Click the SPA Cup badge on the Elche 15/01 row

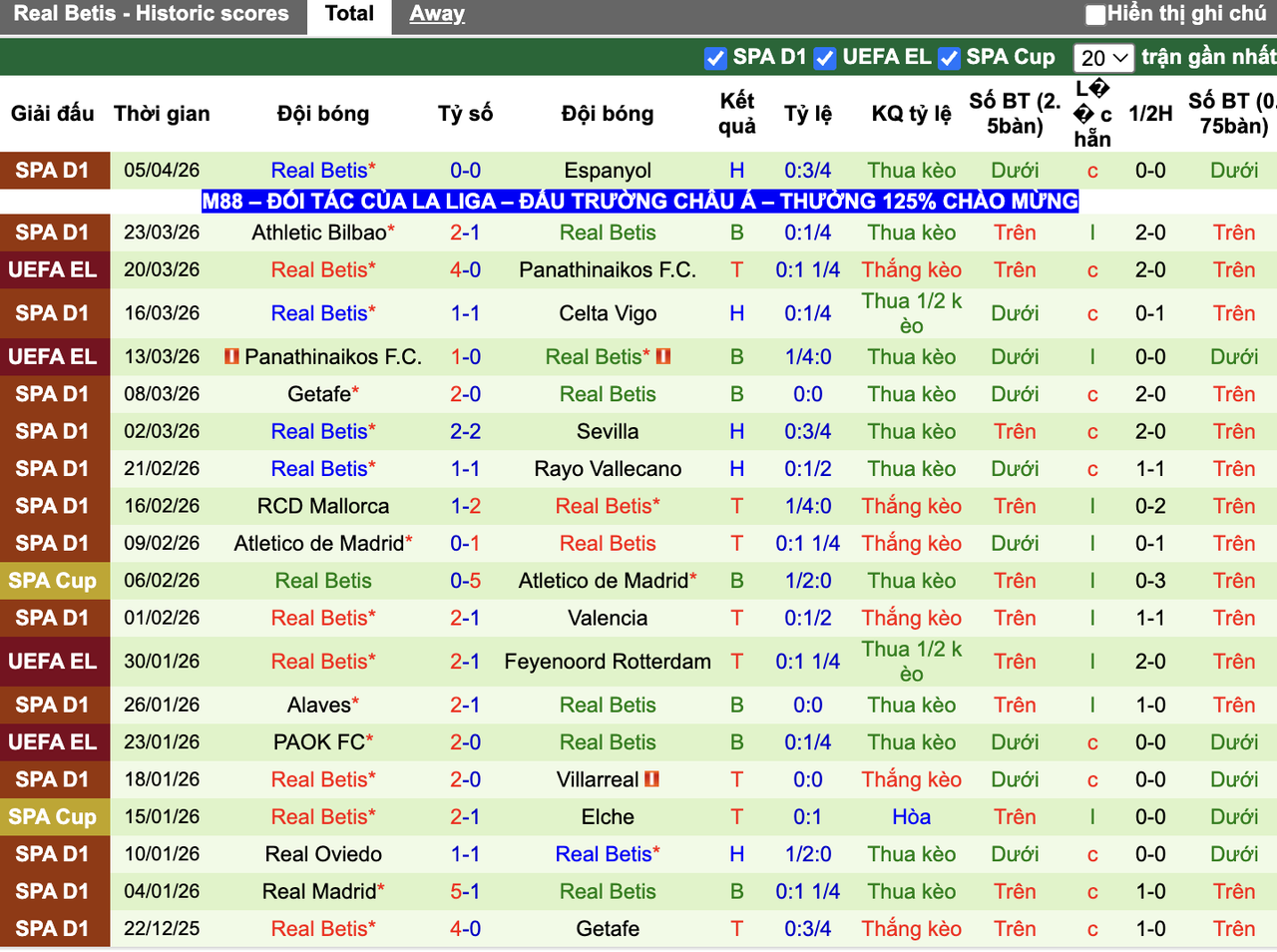pos(55,816)
